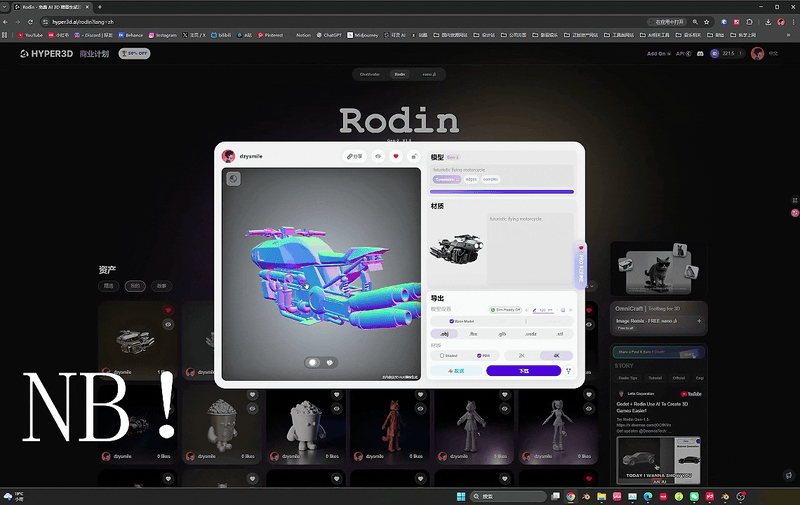Toggle the Sim-Ready Off switch
The image size is (800, 505).
507,310
